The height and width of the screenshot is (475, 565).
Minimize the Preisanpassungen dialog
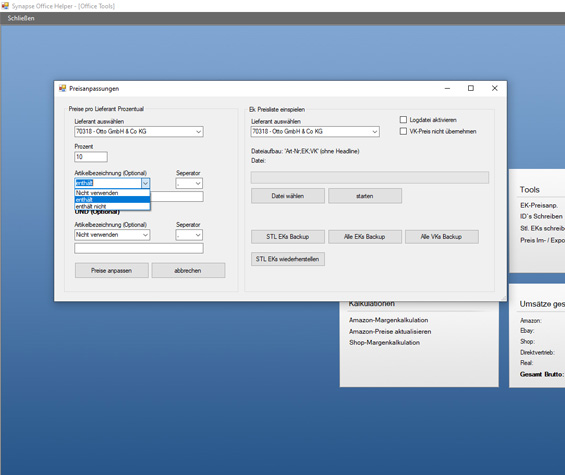point(447,88)
